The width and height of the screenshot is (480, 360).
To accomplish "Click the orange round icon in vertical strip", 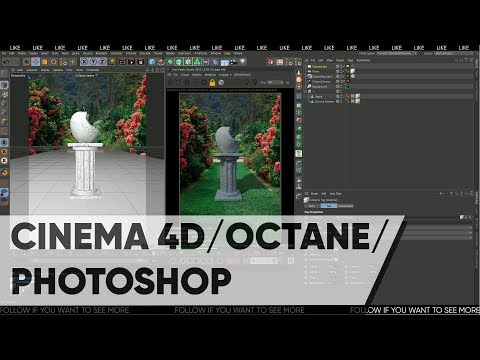I will [x=299, y=80].
